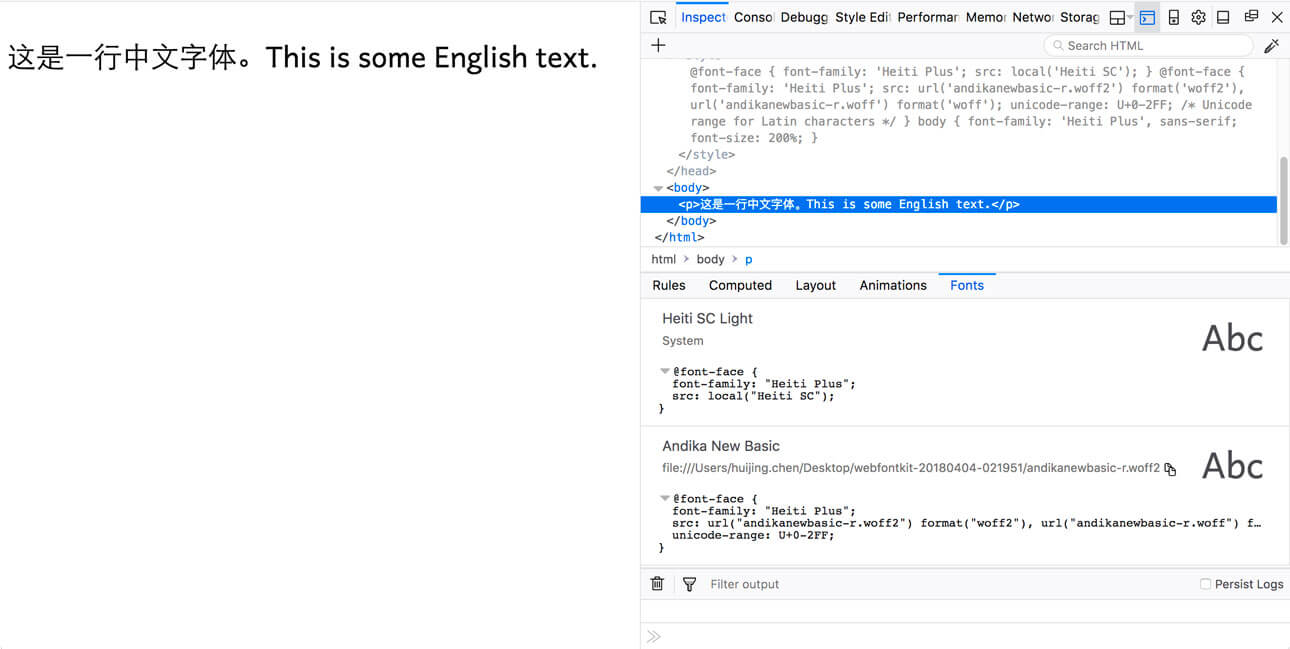The image size is (1290, 649).
Task: Activate Responsive Design Mode
Action: click(1173, 17)
